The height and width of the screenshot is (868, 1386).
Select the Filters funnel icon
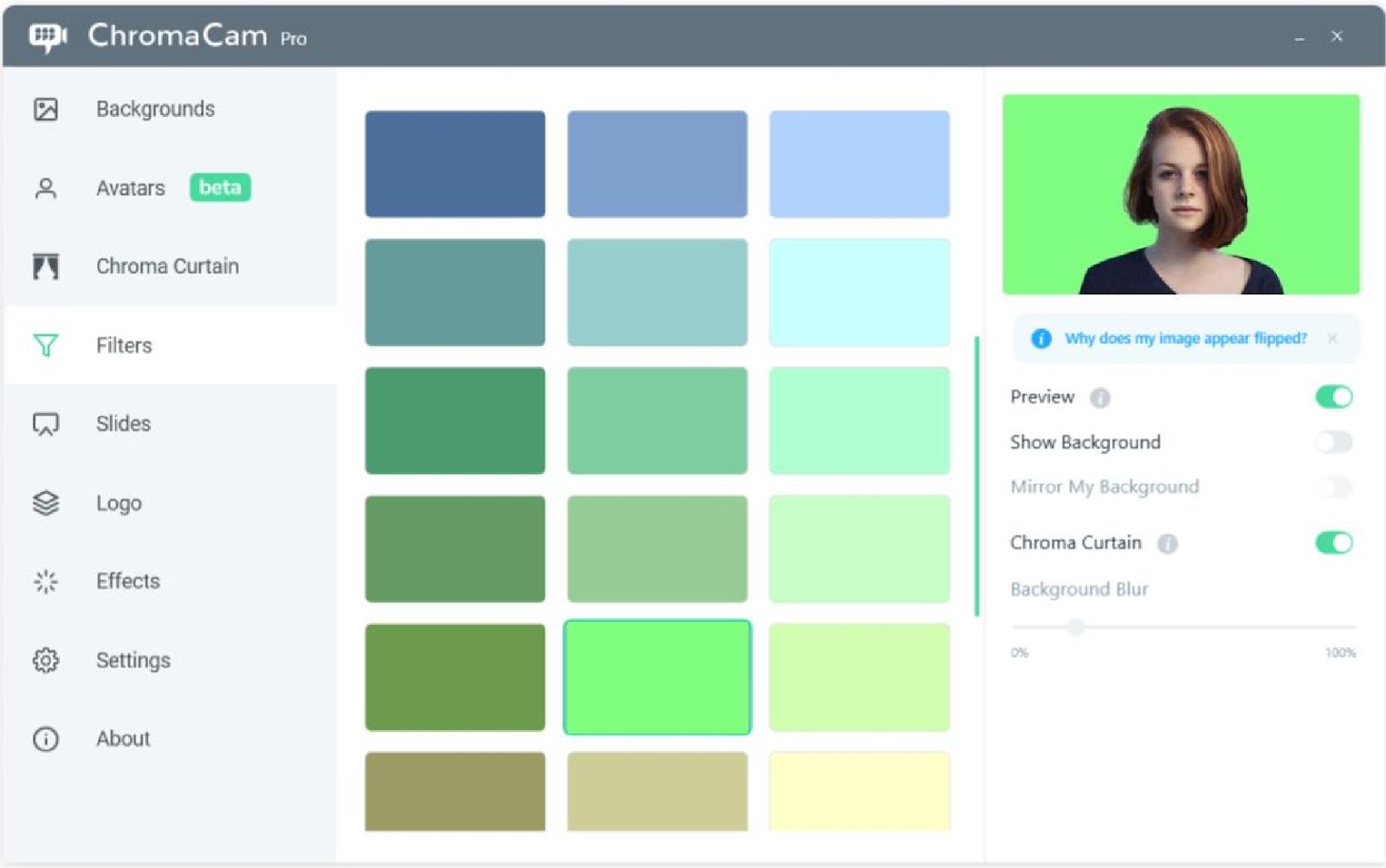coord(45,345)
